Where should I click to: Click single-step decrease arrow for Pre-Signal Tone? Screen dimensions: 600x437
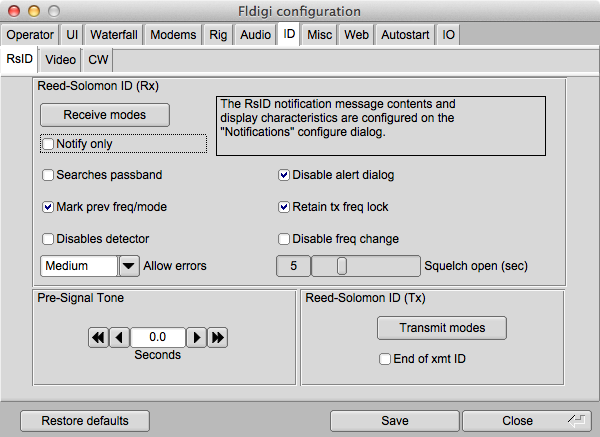(119, 338)
